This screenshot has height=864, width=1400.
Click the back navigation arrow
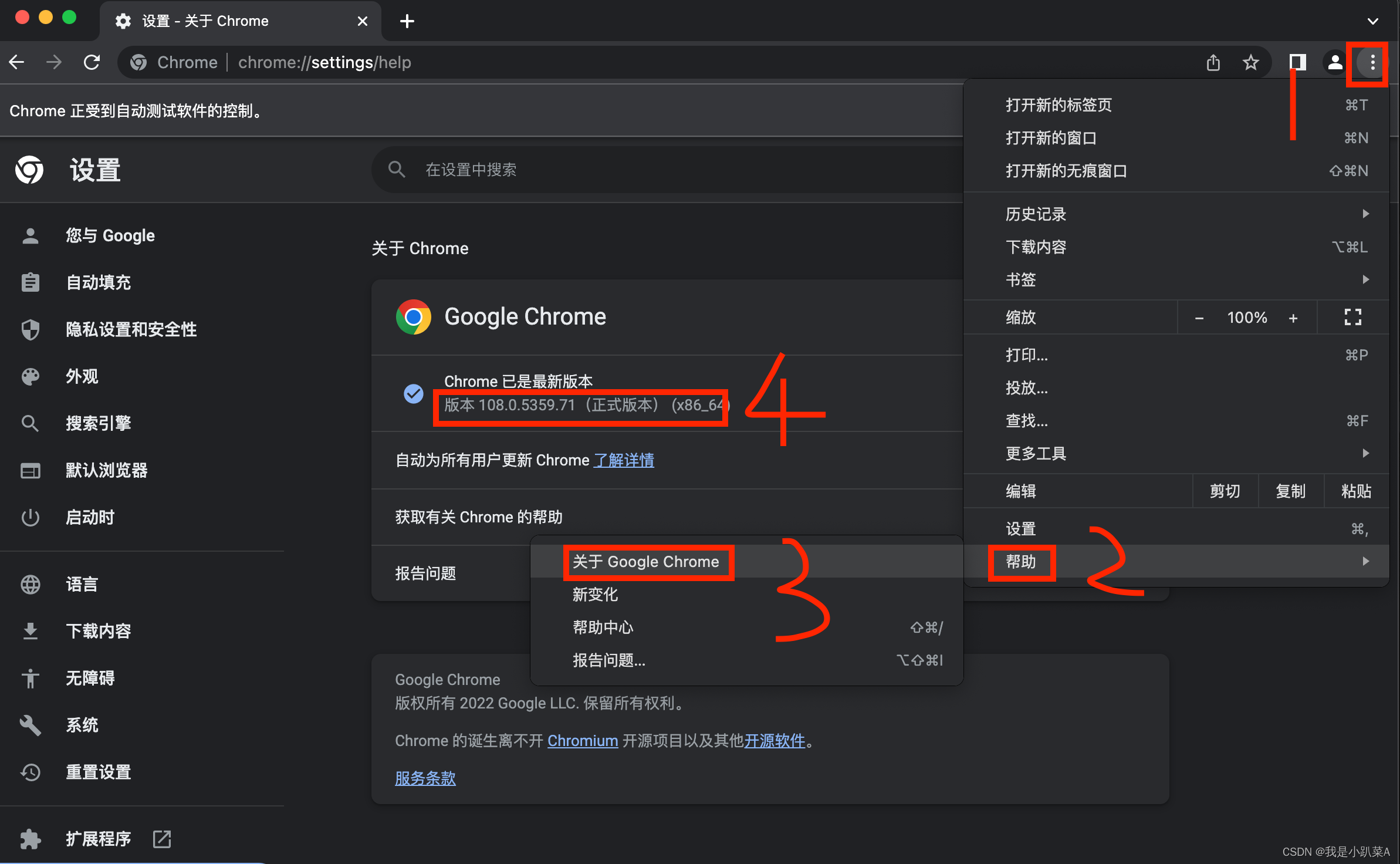point(17,62)
